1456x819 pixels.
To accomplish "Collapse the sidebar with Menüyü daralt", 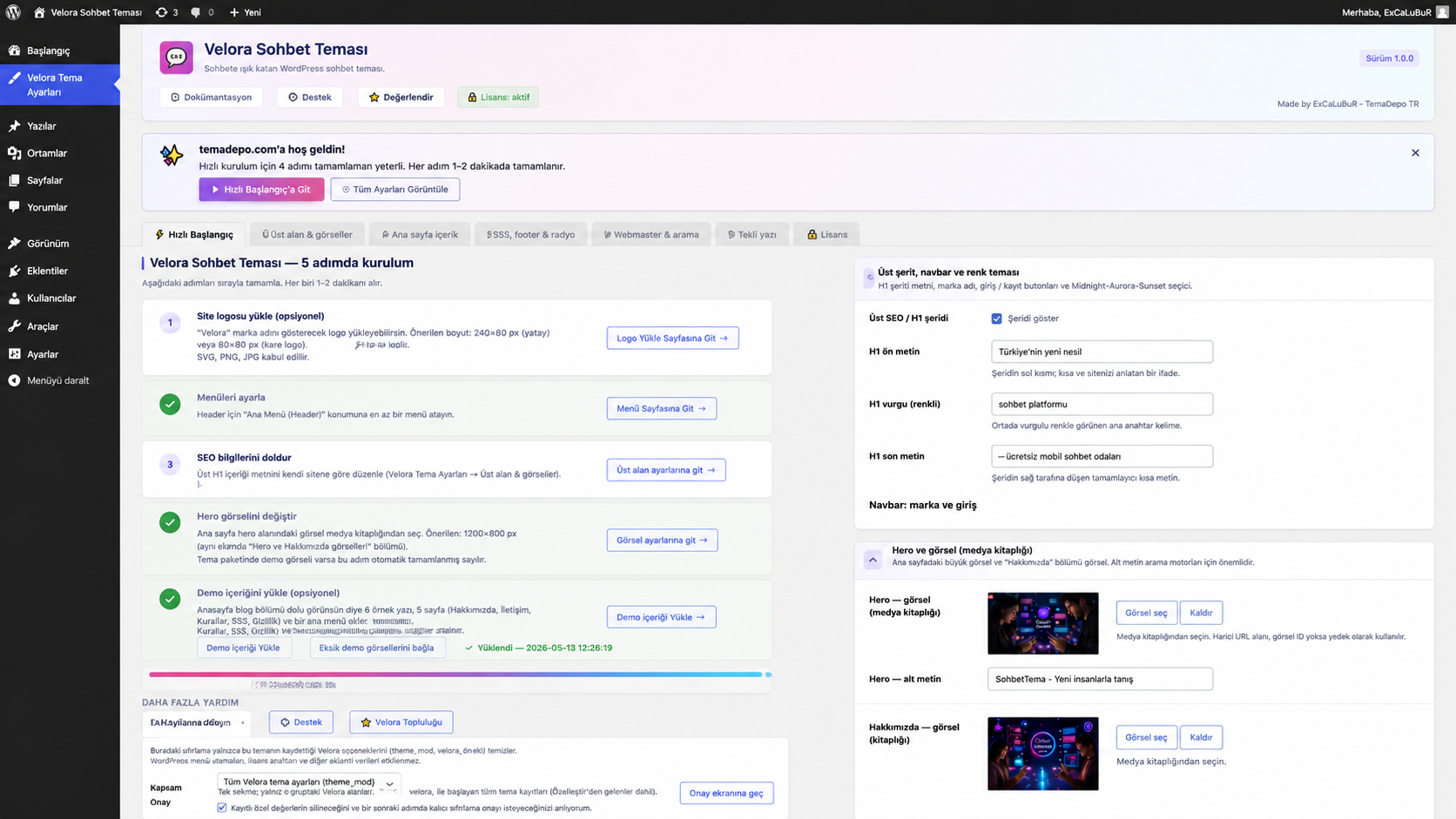I will coord(60,380).
